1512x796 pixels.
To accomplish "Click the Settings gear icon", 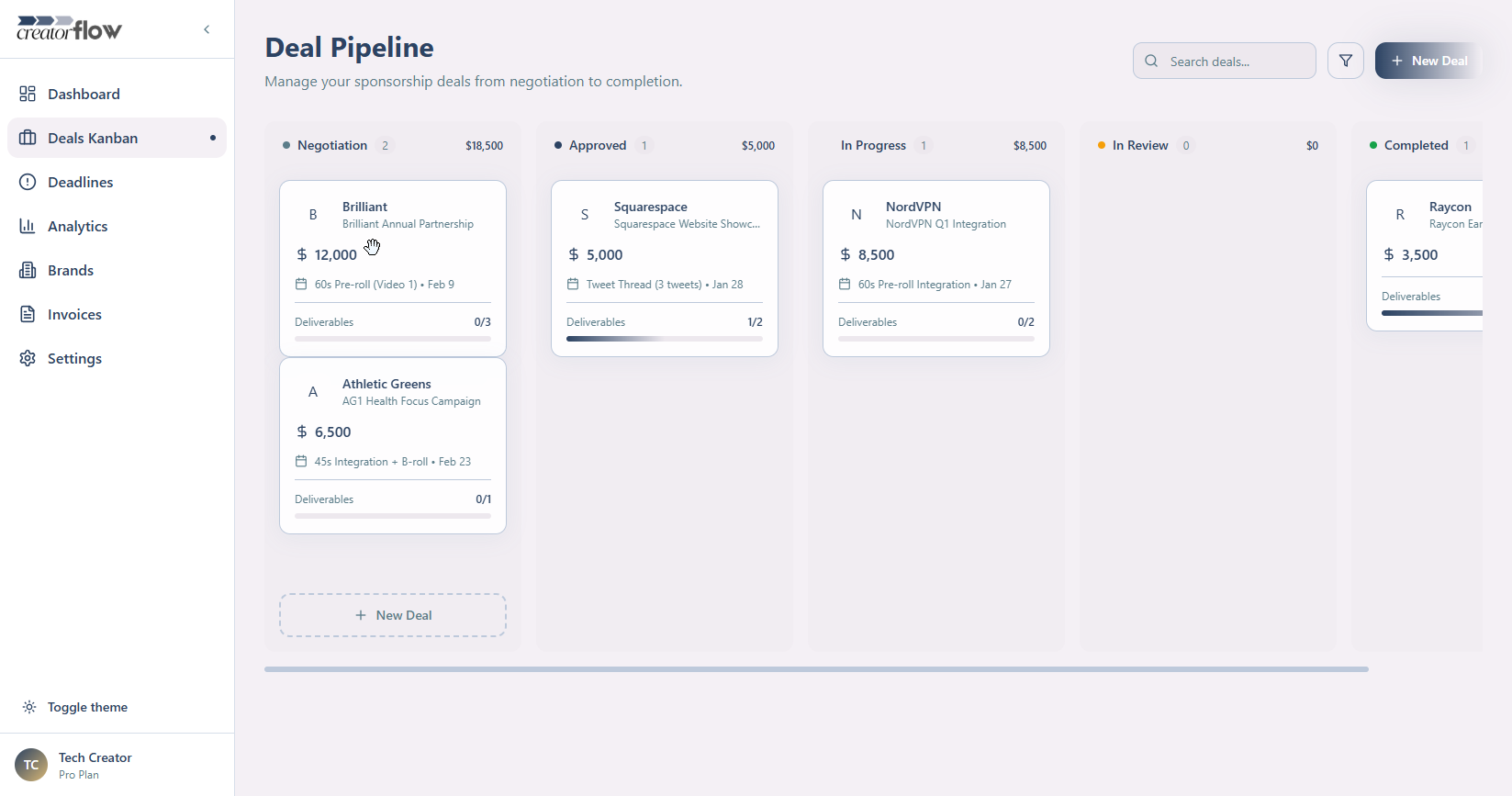I will pyautogui.click(x=28, y=358).
